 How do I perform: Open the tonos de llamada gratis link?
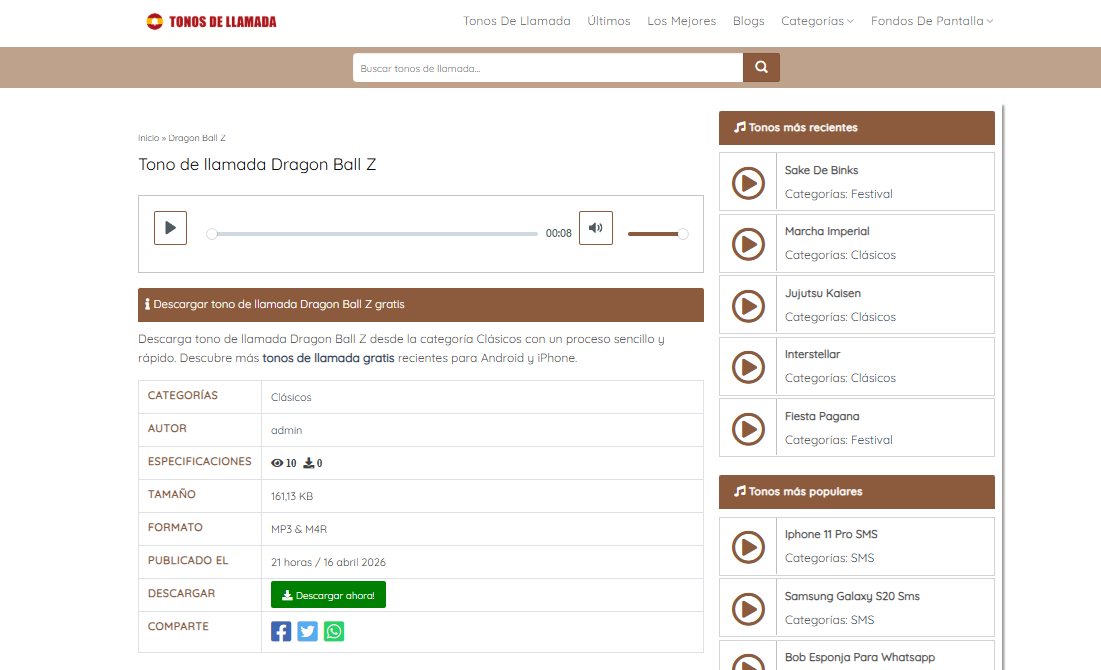(x=329, y=358)
